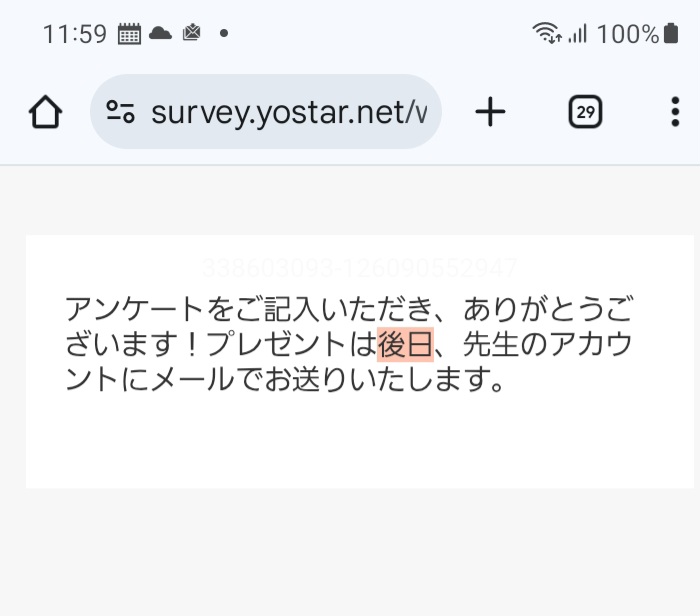Tap the battery icon
Screen dimensions: 700x616
click(670, 34)
